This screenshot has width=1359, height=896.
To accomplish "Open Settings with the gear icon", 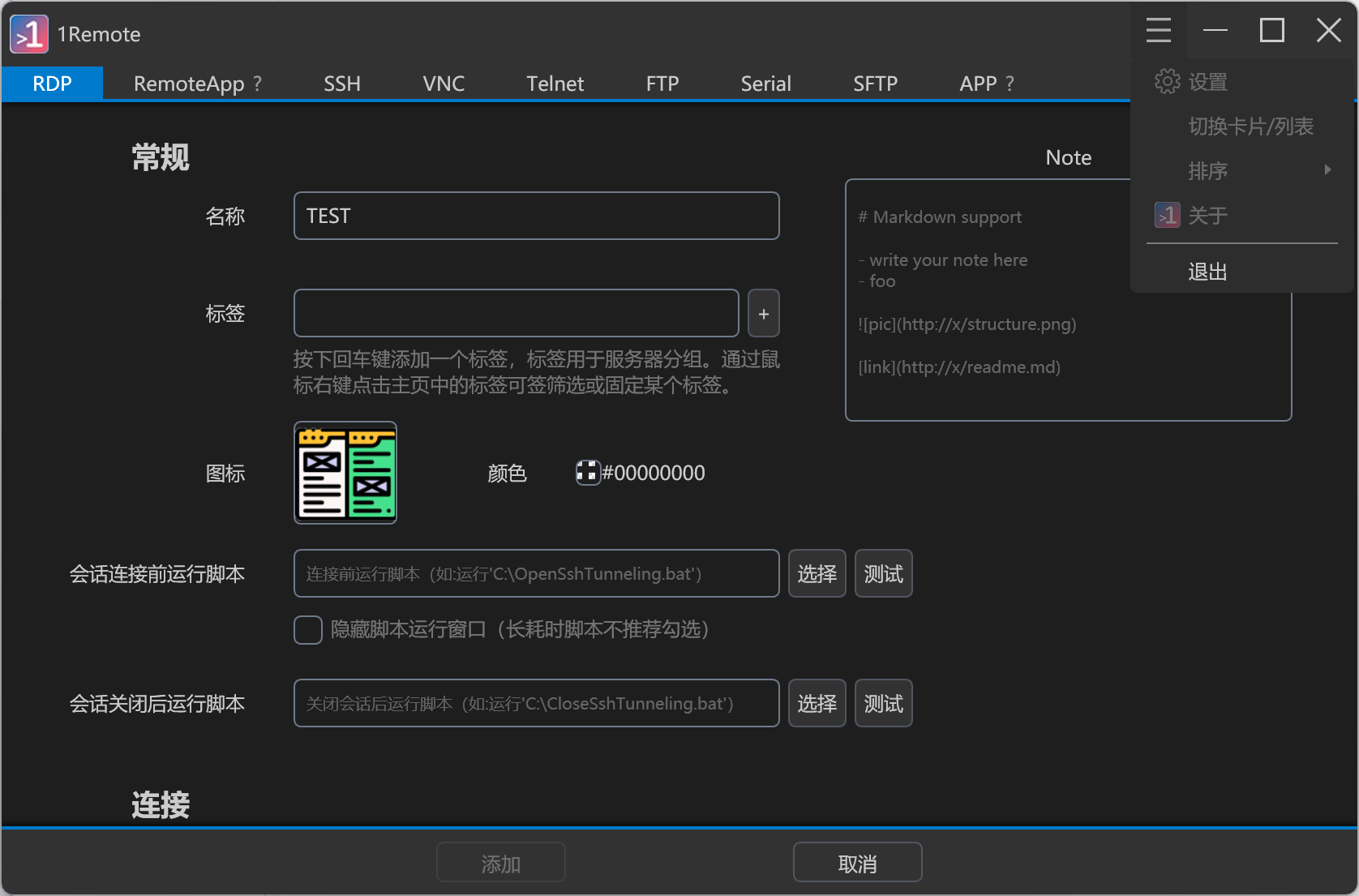I will click(1168, 82).
